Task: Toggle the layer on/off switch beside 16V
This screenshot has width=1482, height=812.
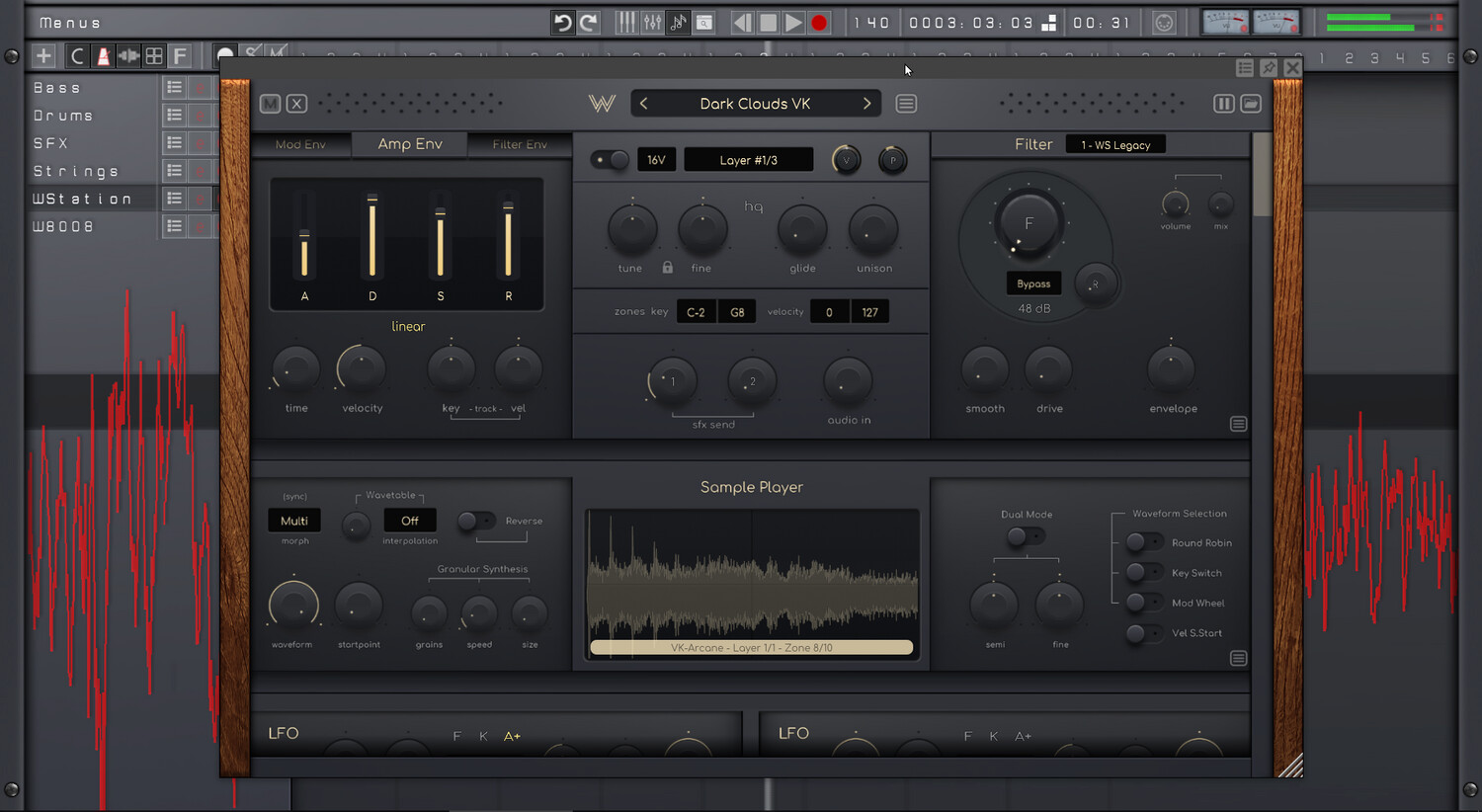Action: [609, 160]
